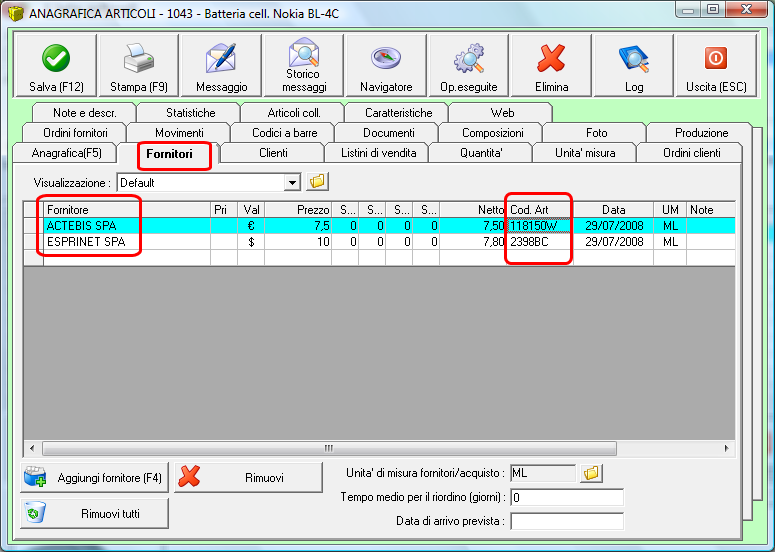This screenshot has width=775, height=552.
Task: Click the horizontal scrollbar thumb of the grid
Action: (329, 448)
